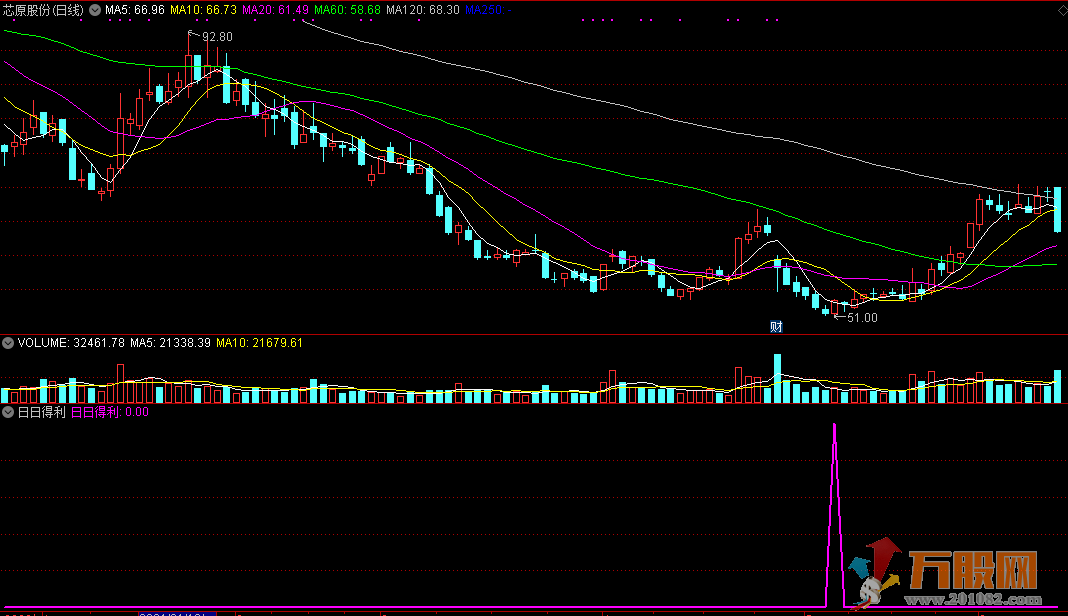Click the magenta 日日得利: 0.00 value
This screenshot has height=616, width=1068.
pyautogui.click(x=110, y=412)
